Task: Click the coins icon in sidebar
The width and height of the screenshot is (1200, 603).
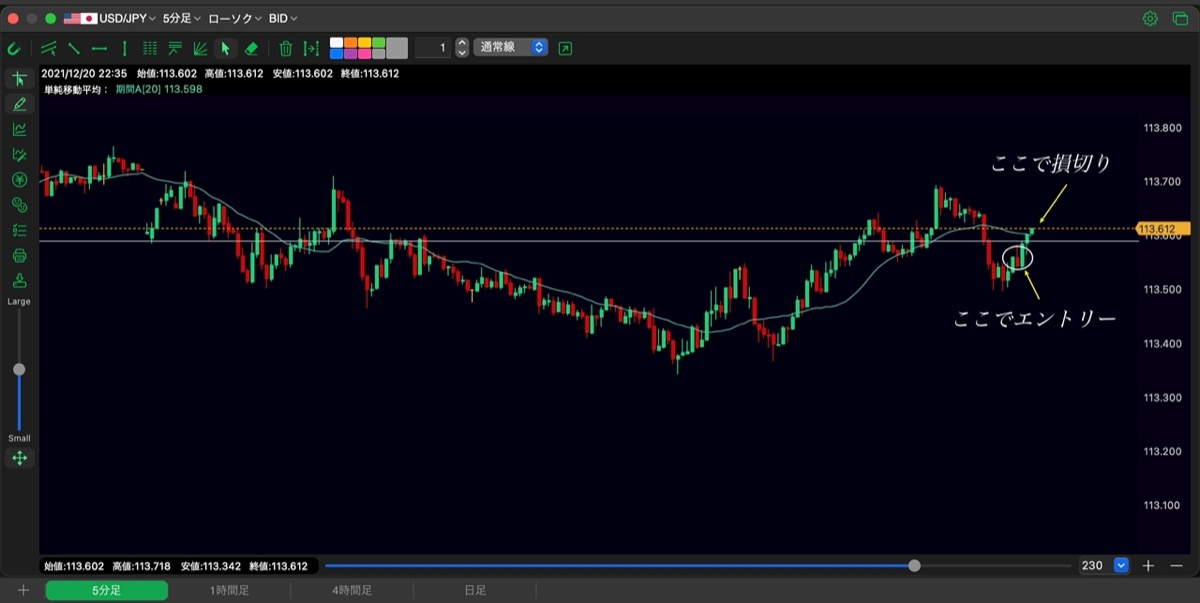Action: click(x=19, y=205)
